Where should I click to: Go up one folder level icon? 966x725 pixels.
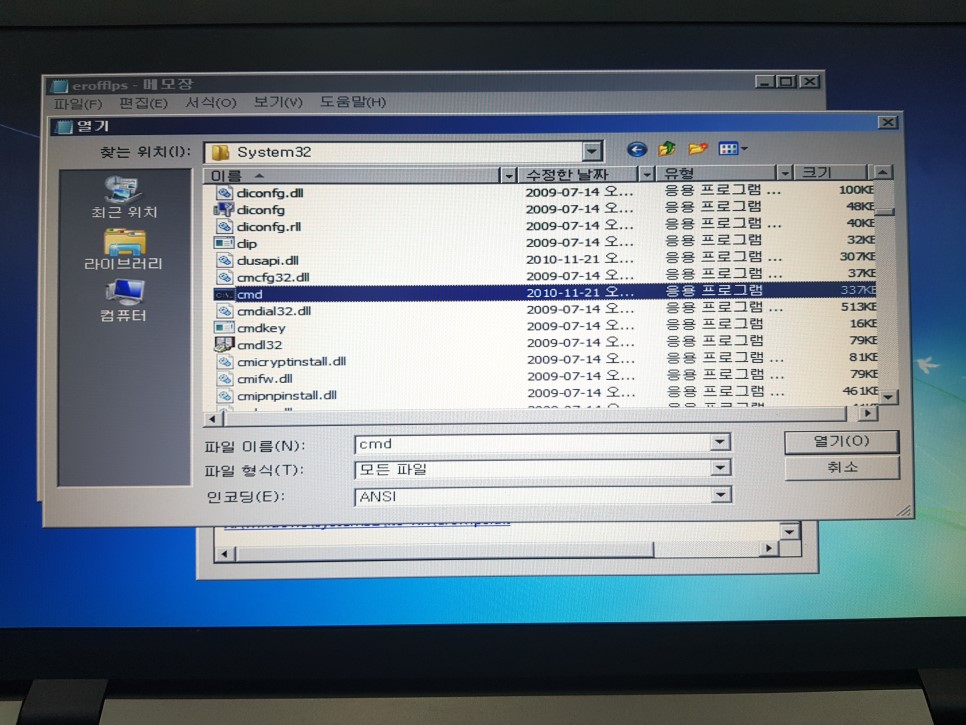click(667, 148)
